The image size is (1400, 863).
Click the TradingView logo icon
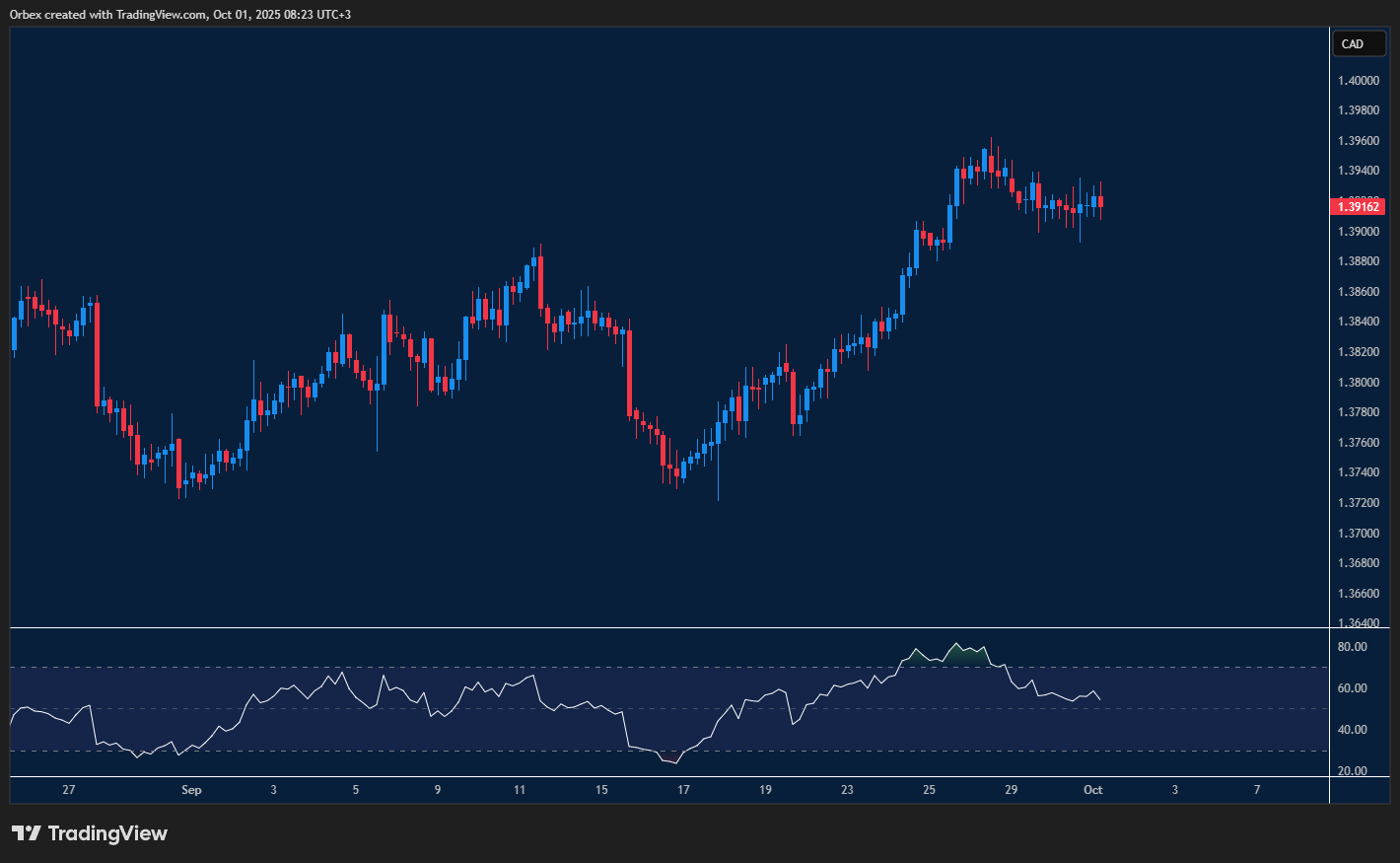(27, 833)
